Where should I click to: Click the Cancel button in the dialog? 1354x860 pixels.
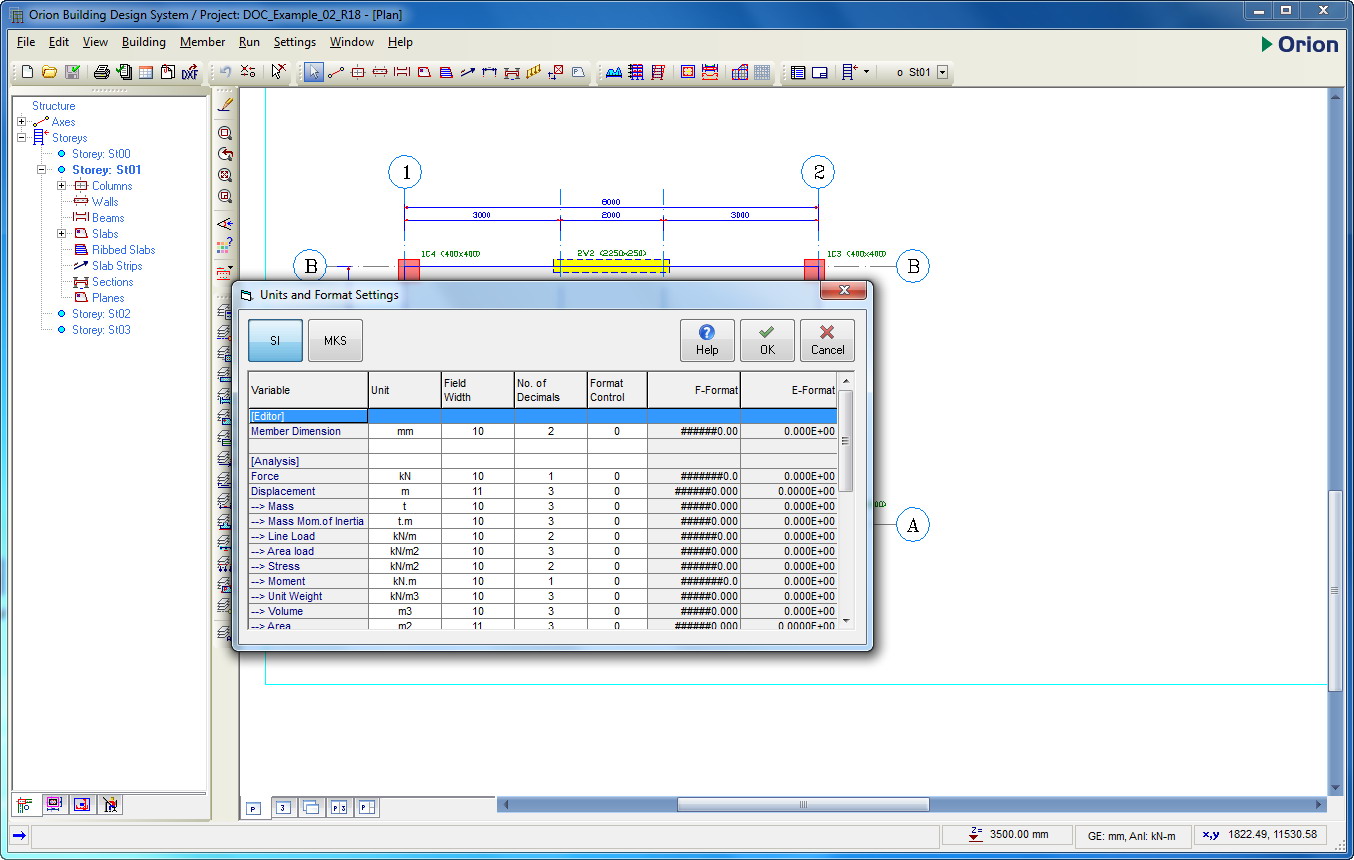[827, 340]
